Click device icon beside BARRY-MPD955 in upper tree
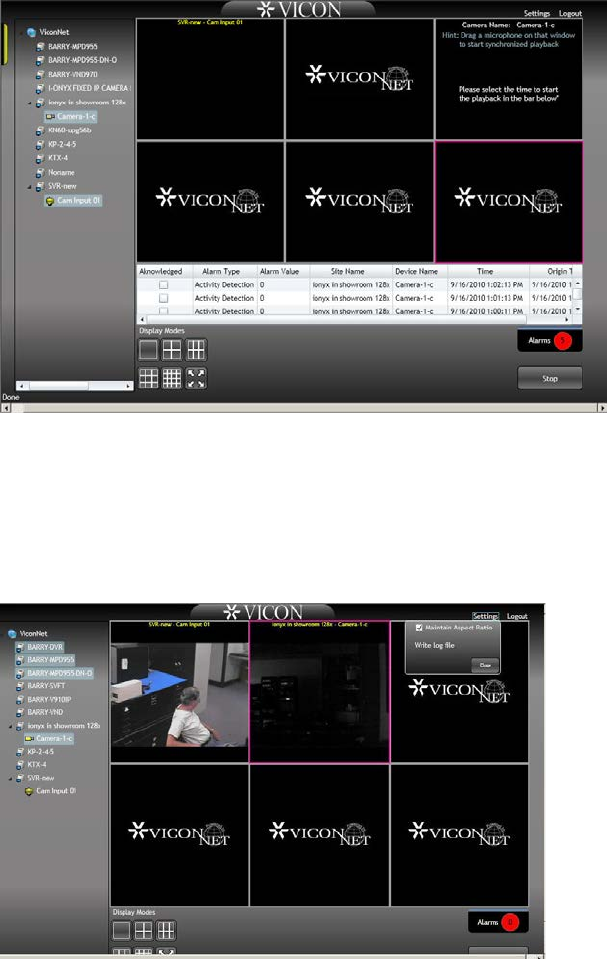The image size is (607, 959). [40, 46]
